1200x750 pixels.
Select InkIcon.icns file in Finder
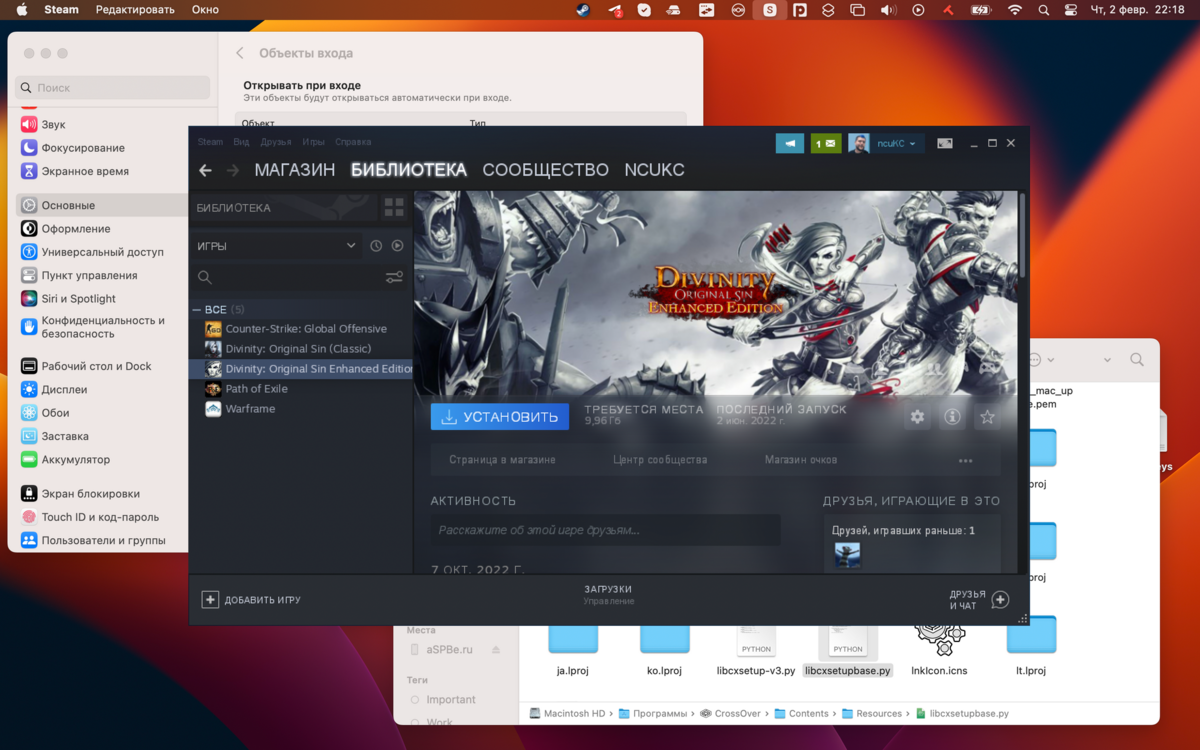click(939, 671)
